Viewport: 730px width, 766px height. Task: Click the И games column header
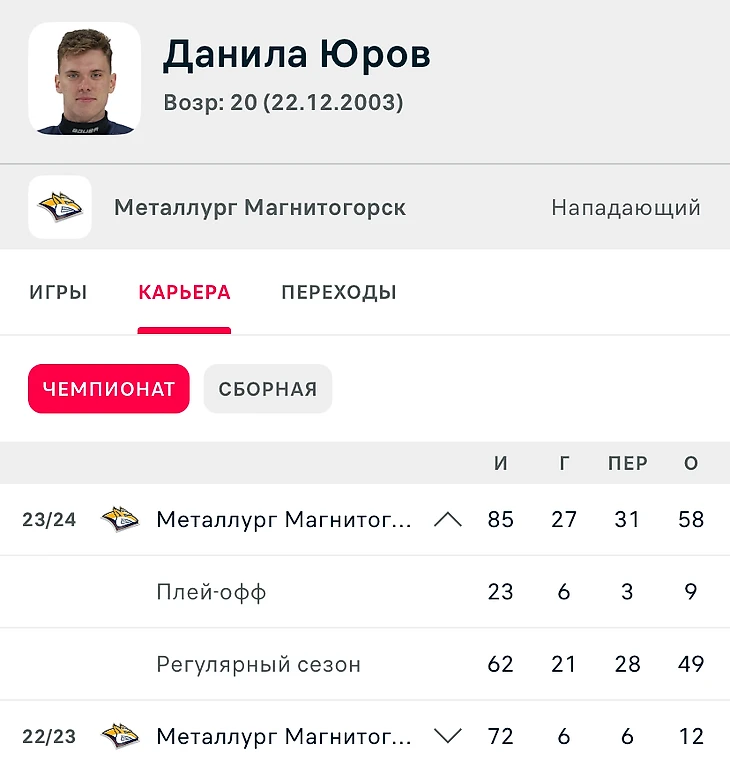[501, 464]
